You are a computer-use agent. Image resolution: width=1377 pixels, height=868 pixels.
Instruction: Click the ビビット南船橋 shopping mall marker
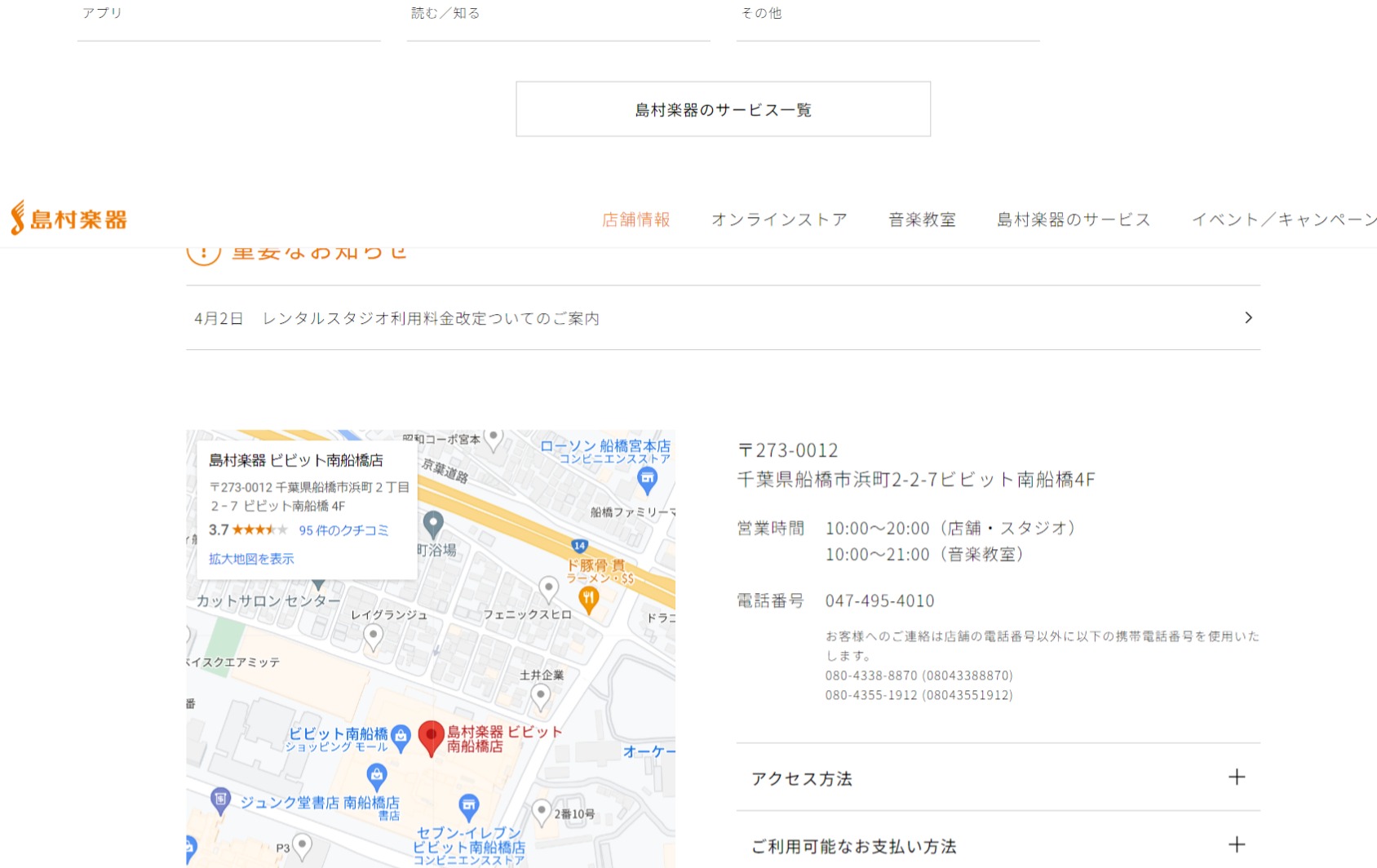click(x=401, y=737)
